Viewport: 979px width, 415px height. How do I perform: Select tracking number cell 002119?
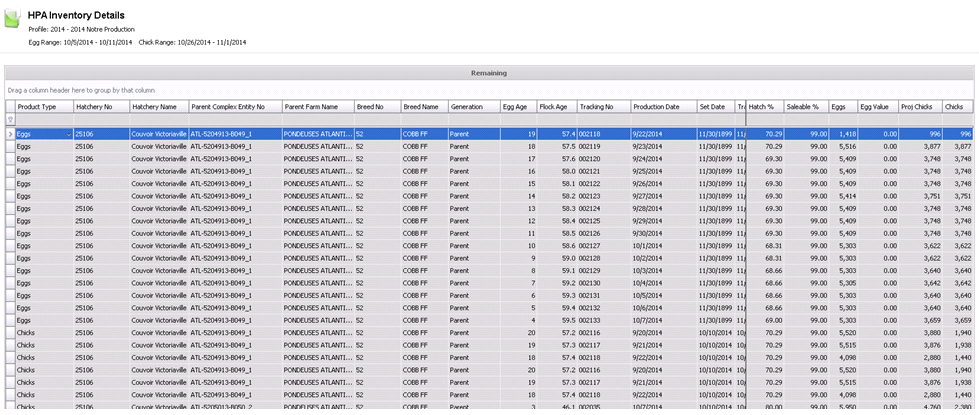[x=604, y=146]
